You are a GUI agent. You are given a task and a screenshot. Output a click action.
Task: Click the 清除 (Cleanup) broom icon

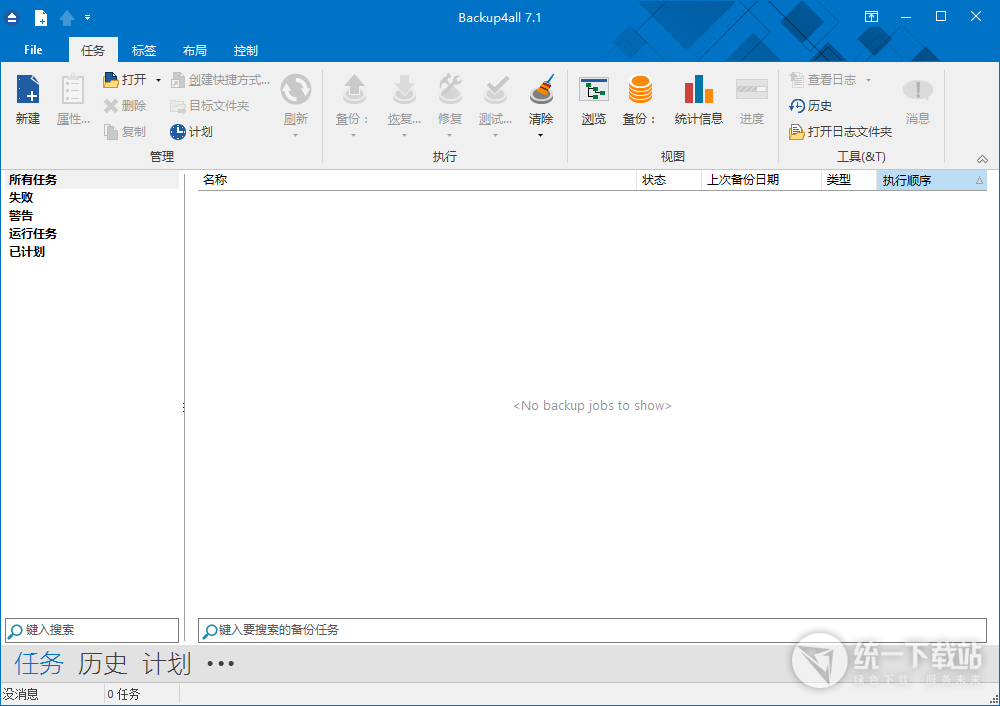[x=541, y=91]
